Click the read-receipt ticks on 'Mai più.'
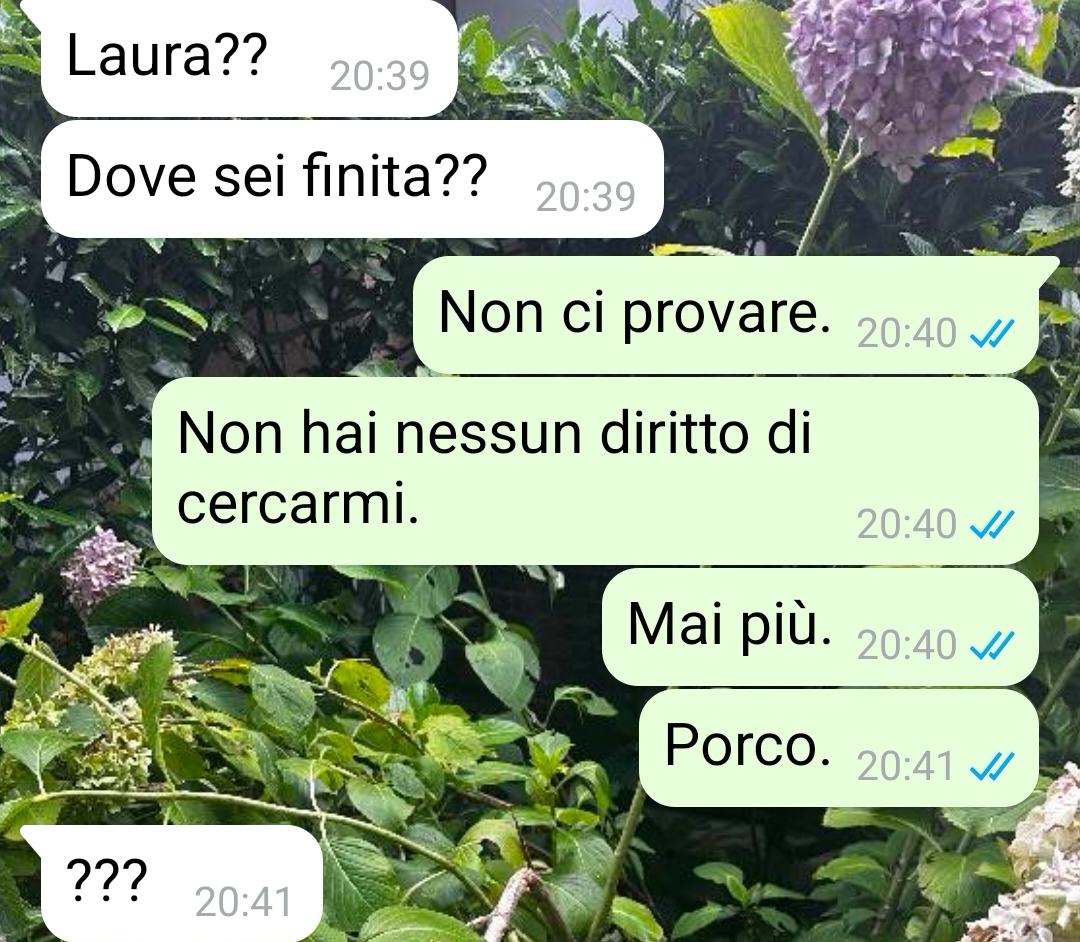Viewport: 1080px width, 942px height. pyautogui.click(x=991, y=645)
